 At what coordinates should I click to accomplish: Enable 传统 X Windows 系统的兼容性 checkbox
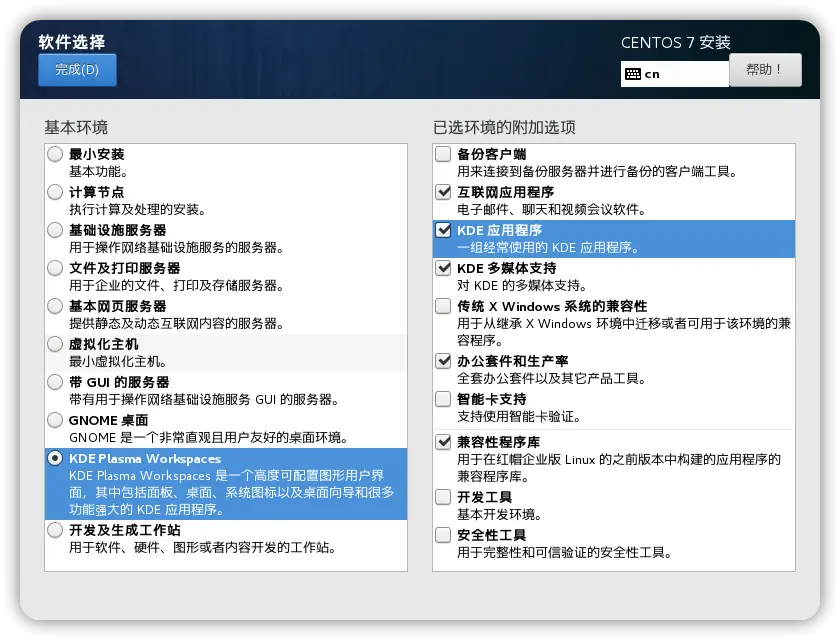(x=443, y=306)
